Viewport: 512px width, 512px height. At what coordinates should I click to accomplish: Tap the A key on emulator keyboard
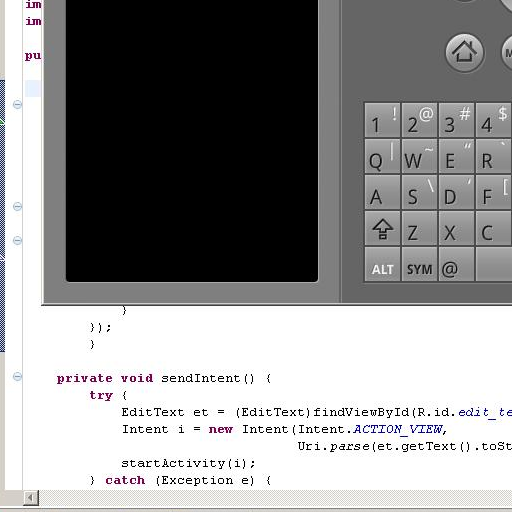click(x=382, y=192)
